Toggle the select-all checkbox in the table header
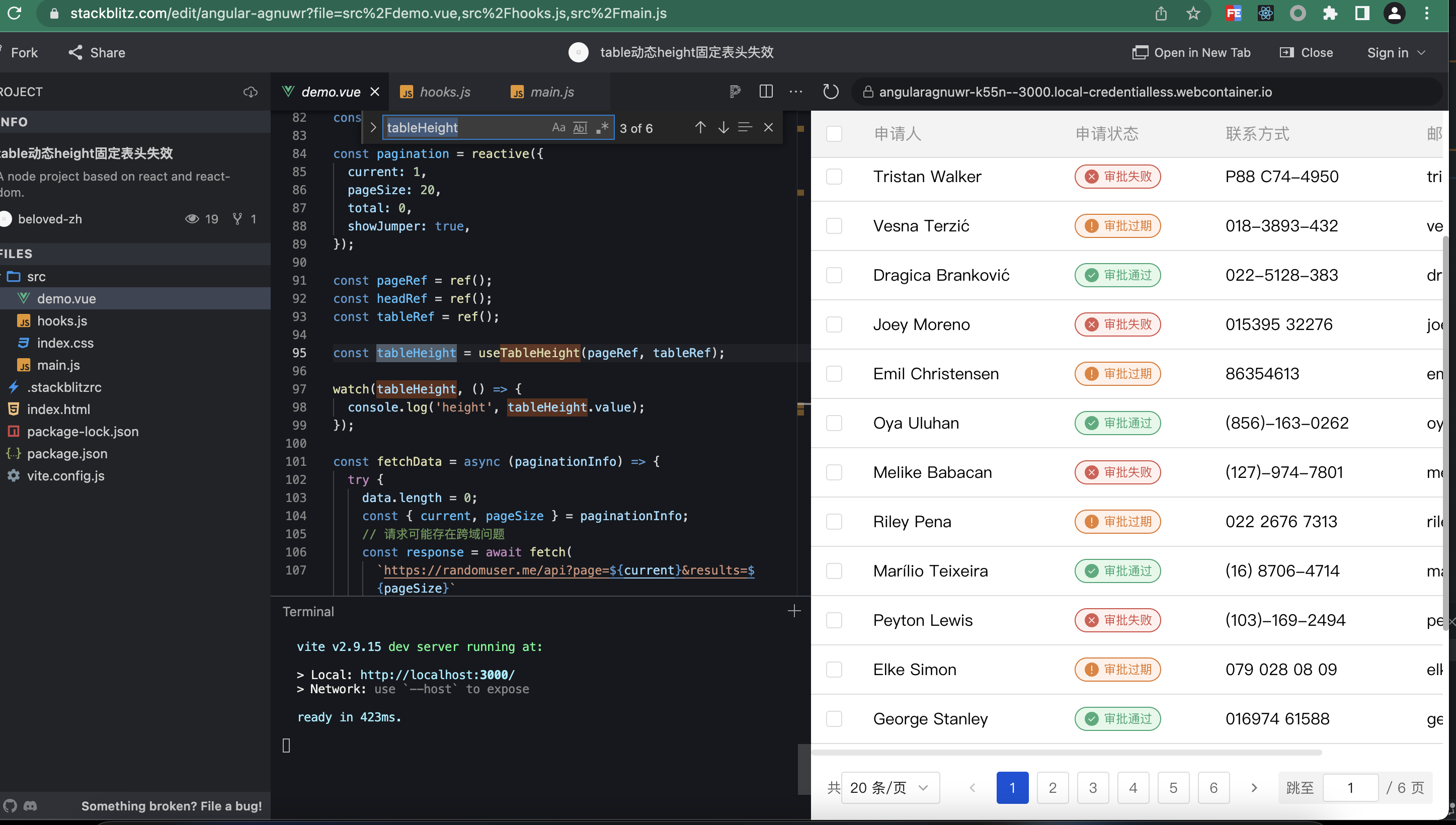 click(834, 133)
